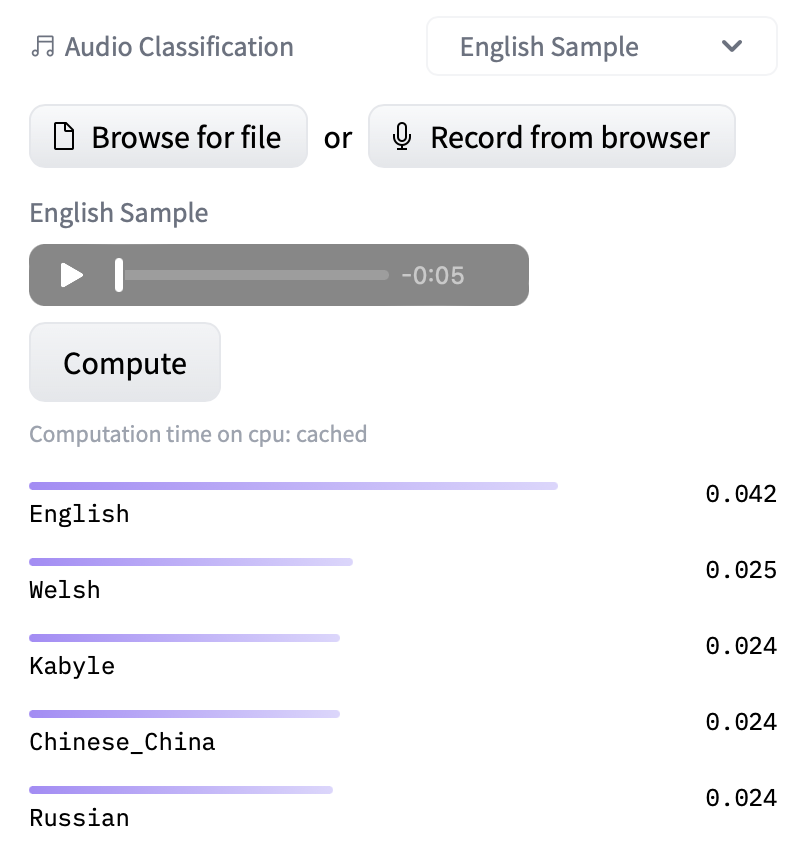The height and width of the screenshot is (848, 794).
Task: Click the microphone icon to record
Action: click(402, 137)
